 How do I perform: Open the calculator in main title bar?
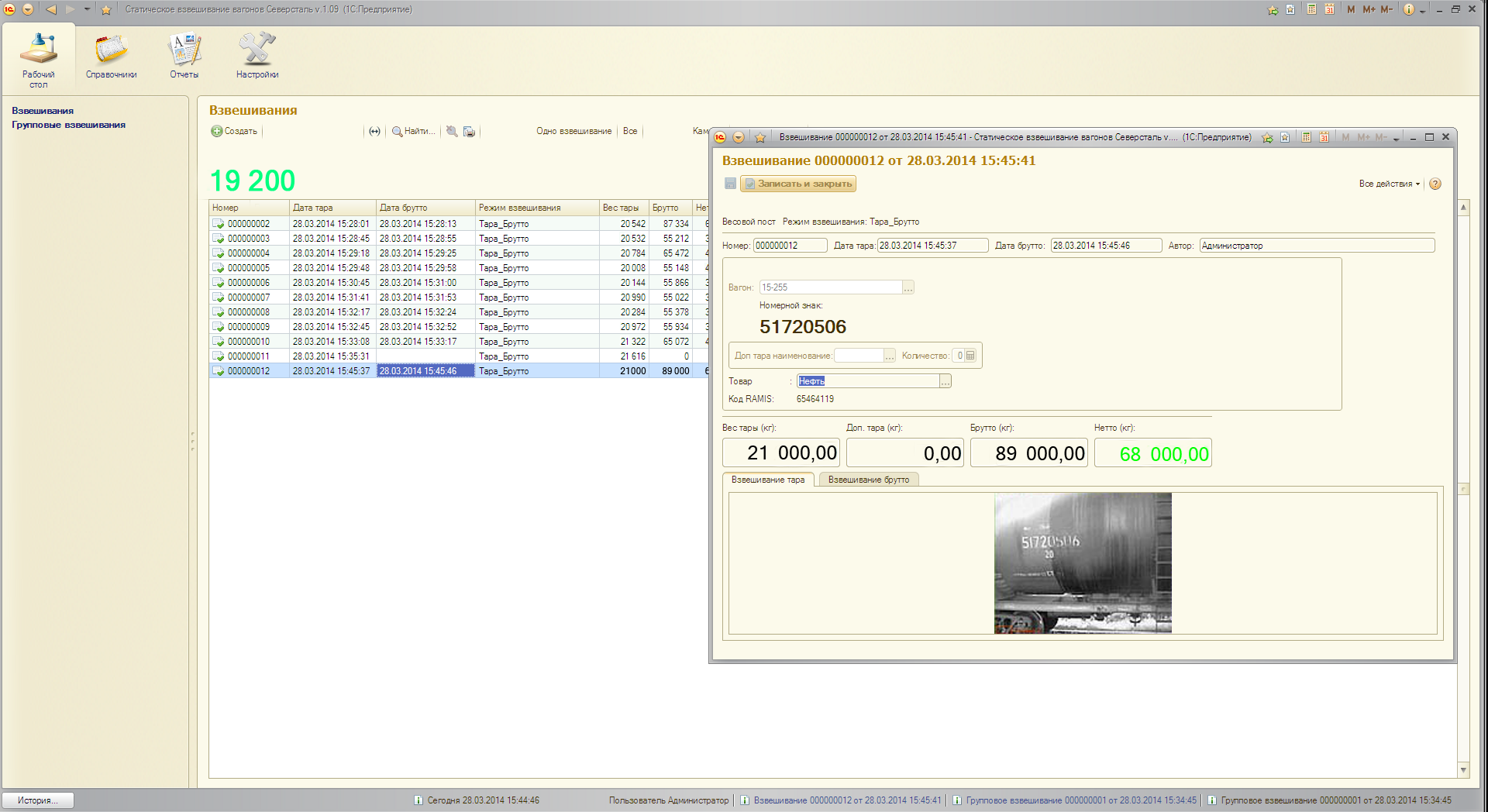click(x=1311, y=9)
